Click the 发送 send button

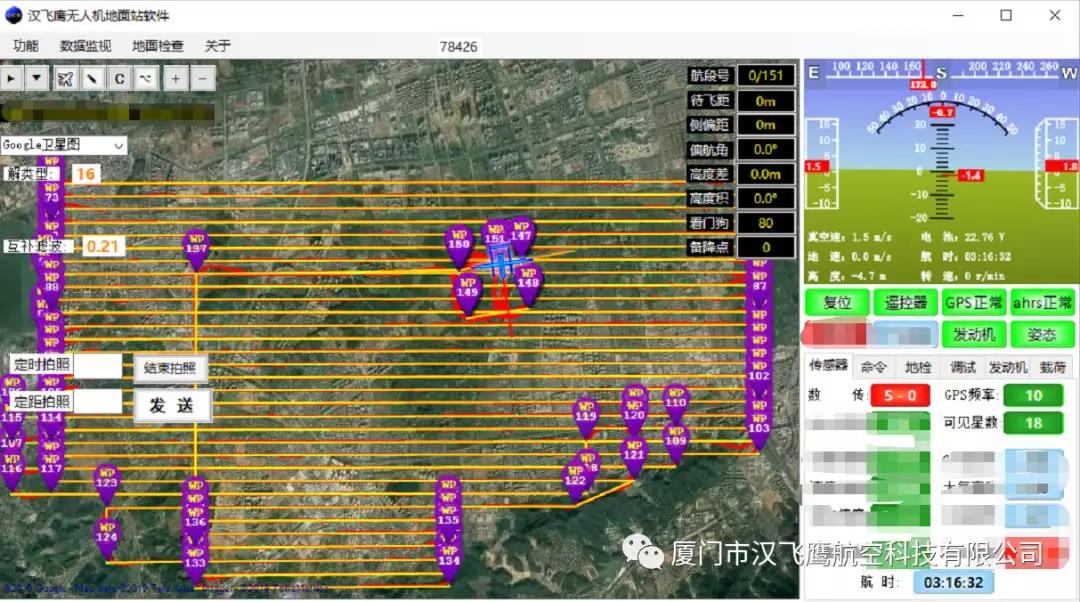tap(172, 407)
